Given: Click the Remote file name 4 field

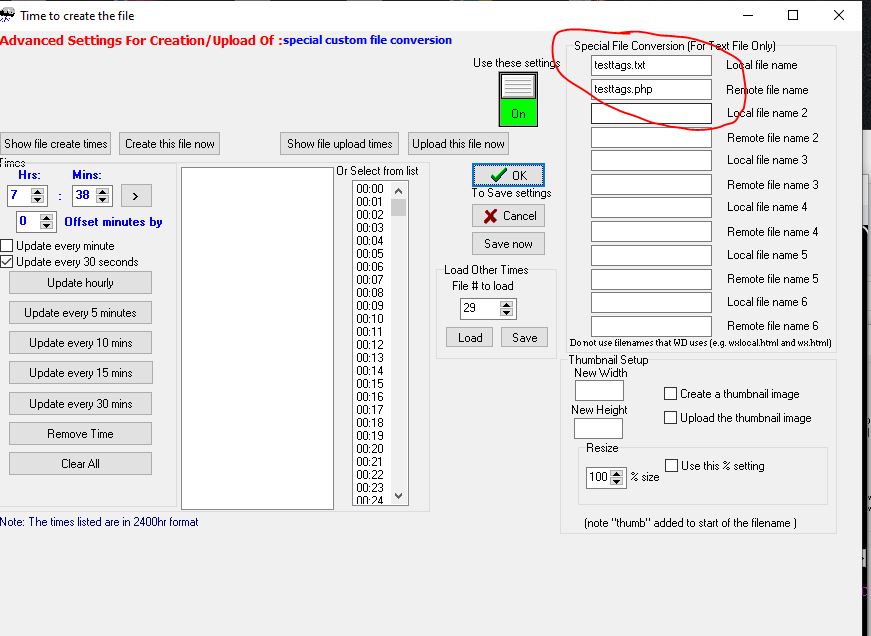Looking at the screenshot, I should [x=651, y=232].
